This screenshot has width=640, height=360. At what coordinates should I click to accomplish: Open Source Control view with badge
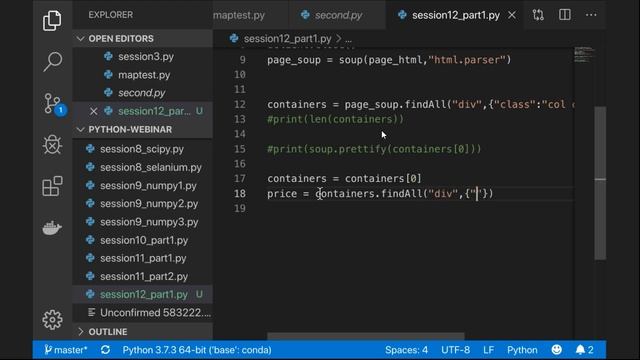click(54, 104)
